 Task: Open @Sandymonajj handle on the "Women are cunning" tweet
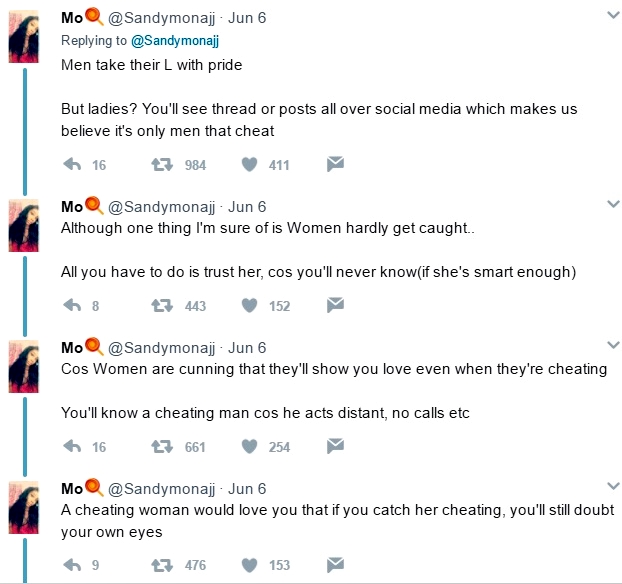(162, 348)
